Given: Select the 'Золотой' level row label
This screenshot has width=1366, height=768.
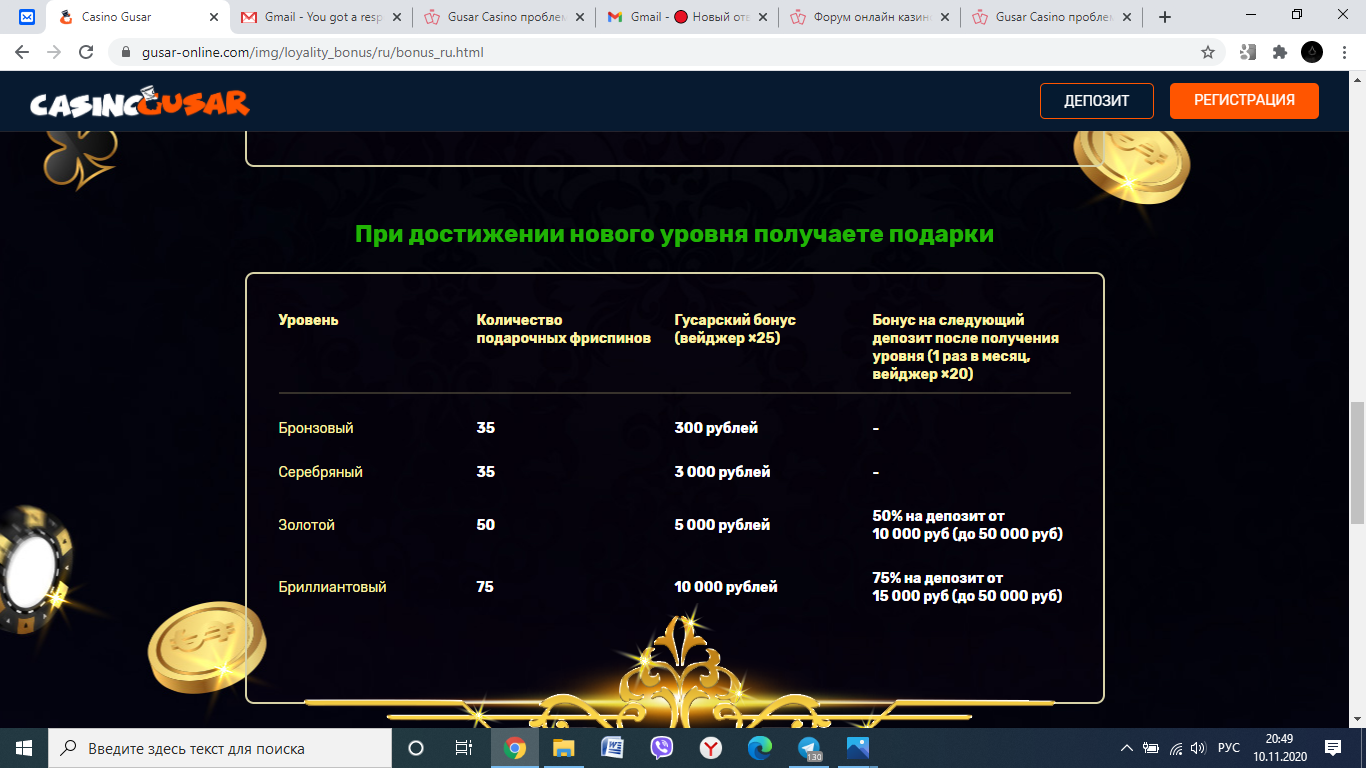Looking at the screenshot, I should (x=306, y=525).
